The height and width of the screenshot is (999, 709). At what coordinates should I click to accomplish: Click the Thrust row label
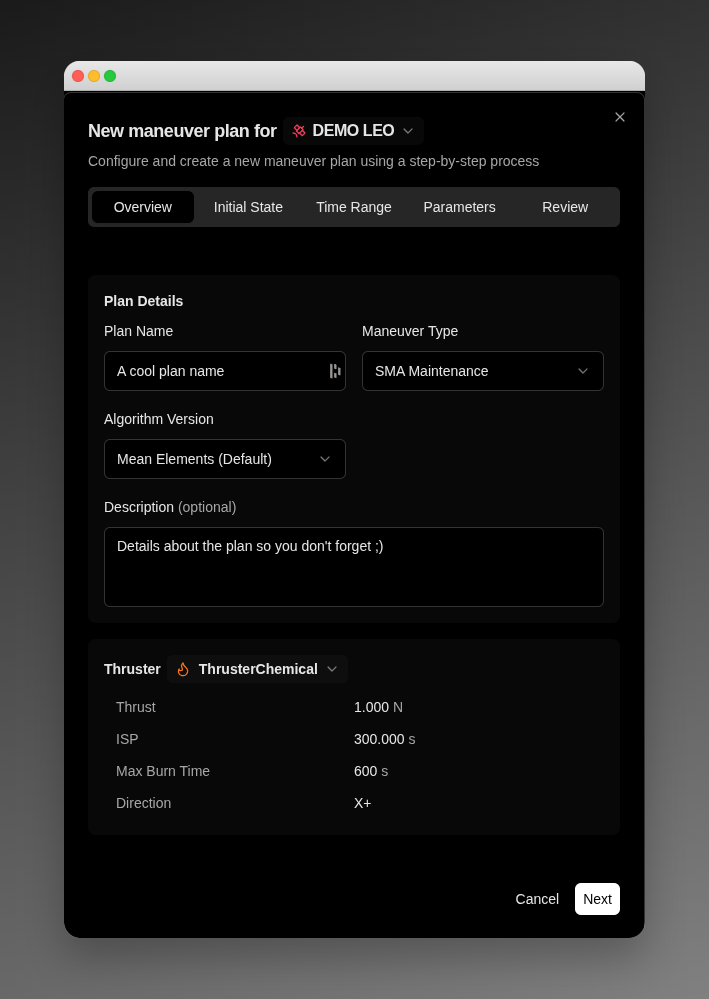point(136,707)
